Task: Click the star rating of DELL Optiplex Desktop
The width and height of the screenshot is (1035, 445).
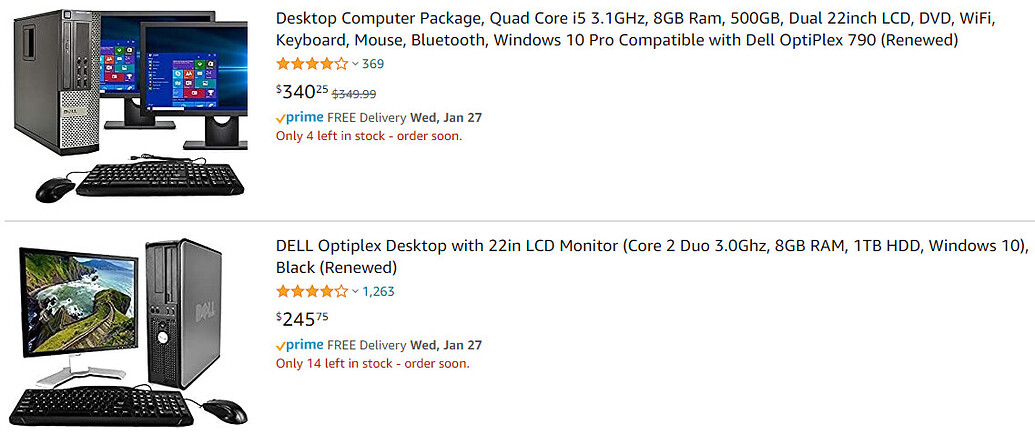Action: coord(311,292)
